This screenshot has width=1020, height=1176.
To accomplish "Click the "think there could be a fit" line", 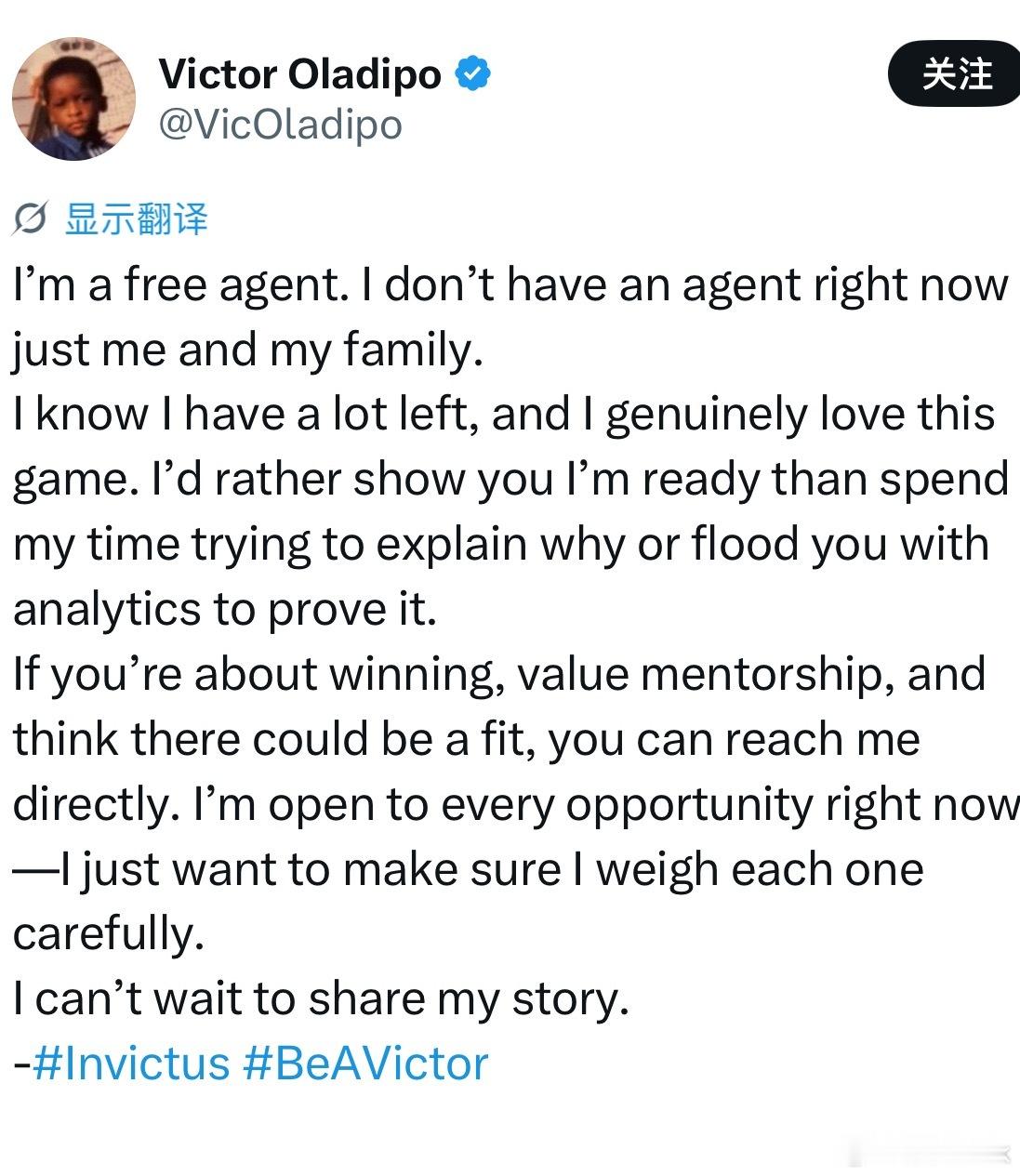I will click(x=467, y=739).
